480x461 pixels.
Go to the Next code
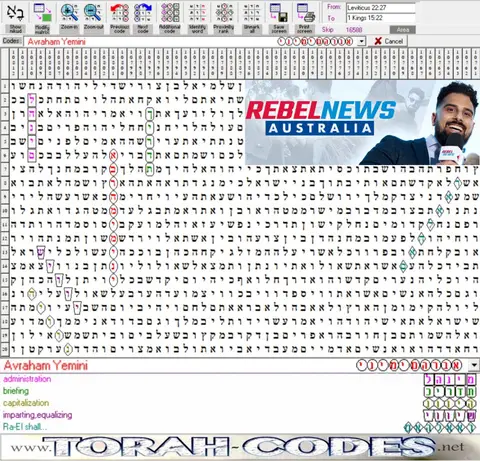click(143, 12)
